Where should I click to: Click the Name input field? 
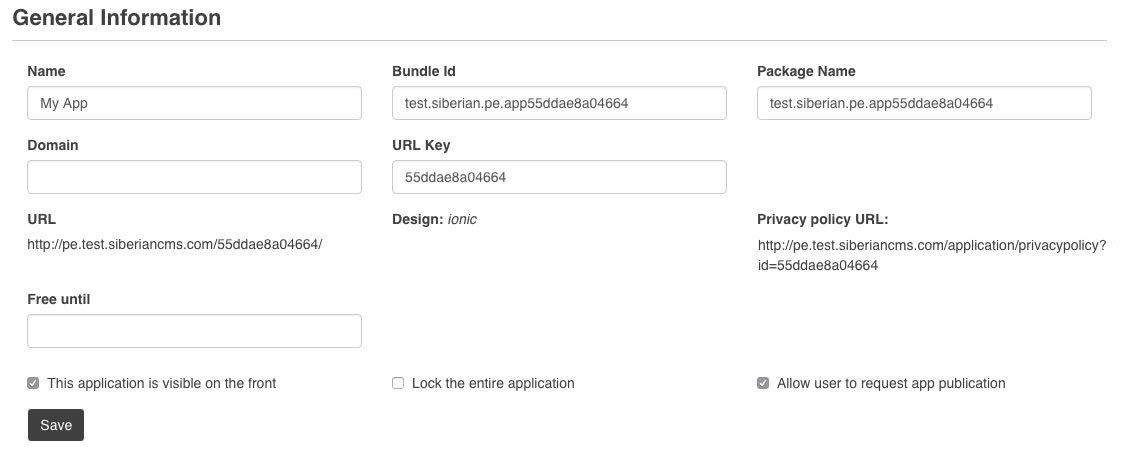(x=194, y=103)
